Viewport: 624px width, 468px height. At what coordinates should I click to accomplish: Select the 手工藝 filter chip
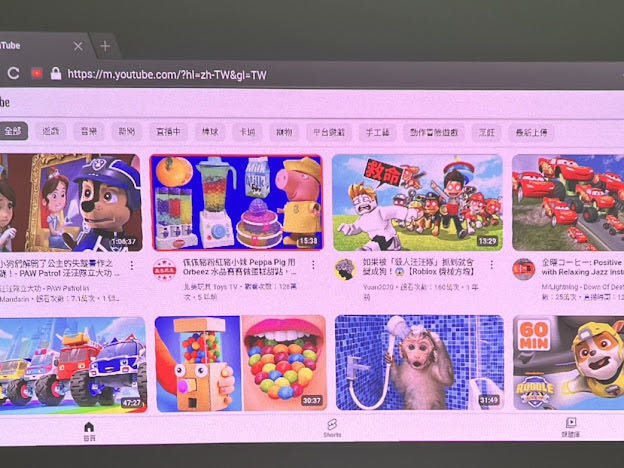[x=377, y=132]
